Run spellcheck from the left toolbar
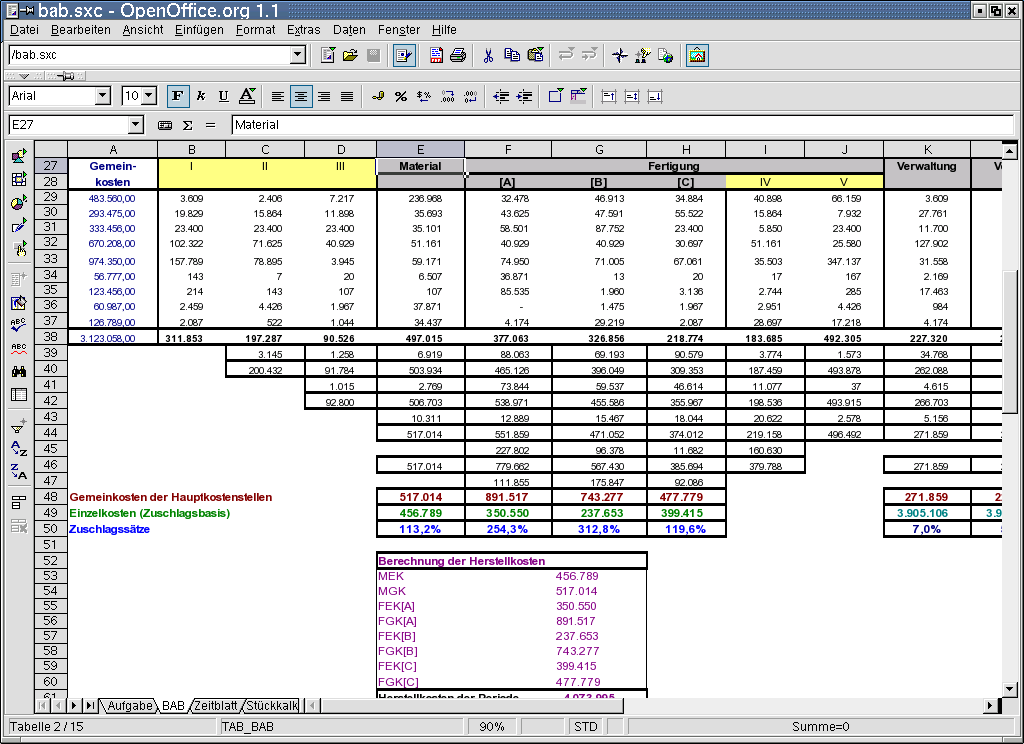 [18, 324]
